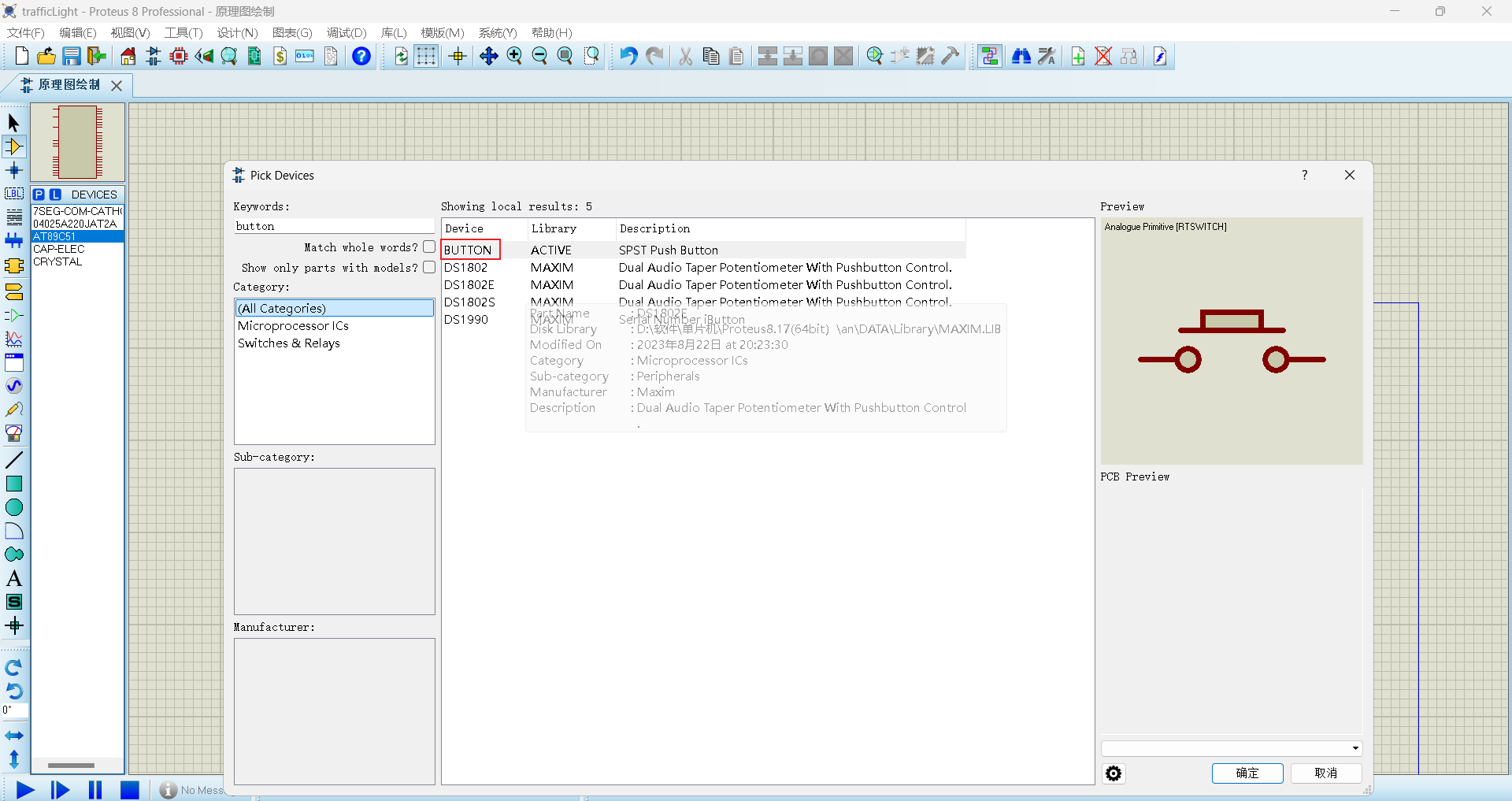Click the X-Mirror horizontal flip icon
This screenshot has width=1512, height=801.
tap(14, 736)
